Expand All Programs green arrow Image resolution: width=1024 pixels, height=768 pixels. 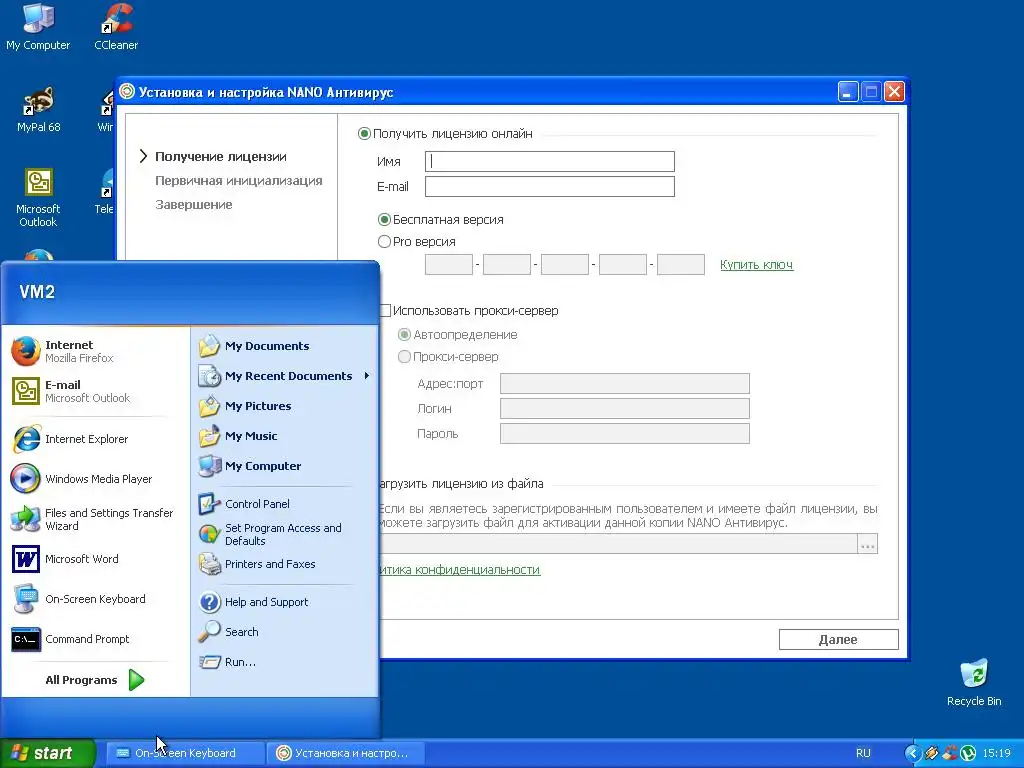(x=136, y=680)
